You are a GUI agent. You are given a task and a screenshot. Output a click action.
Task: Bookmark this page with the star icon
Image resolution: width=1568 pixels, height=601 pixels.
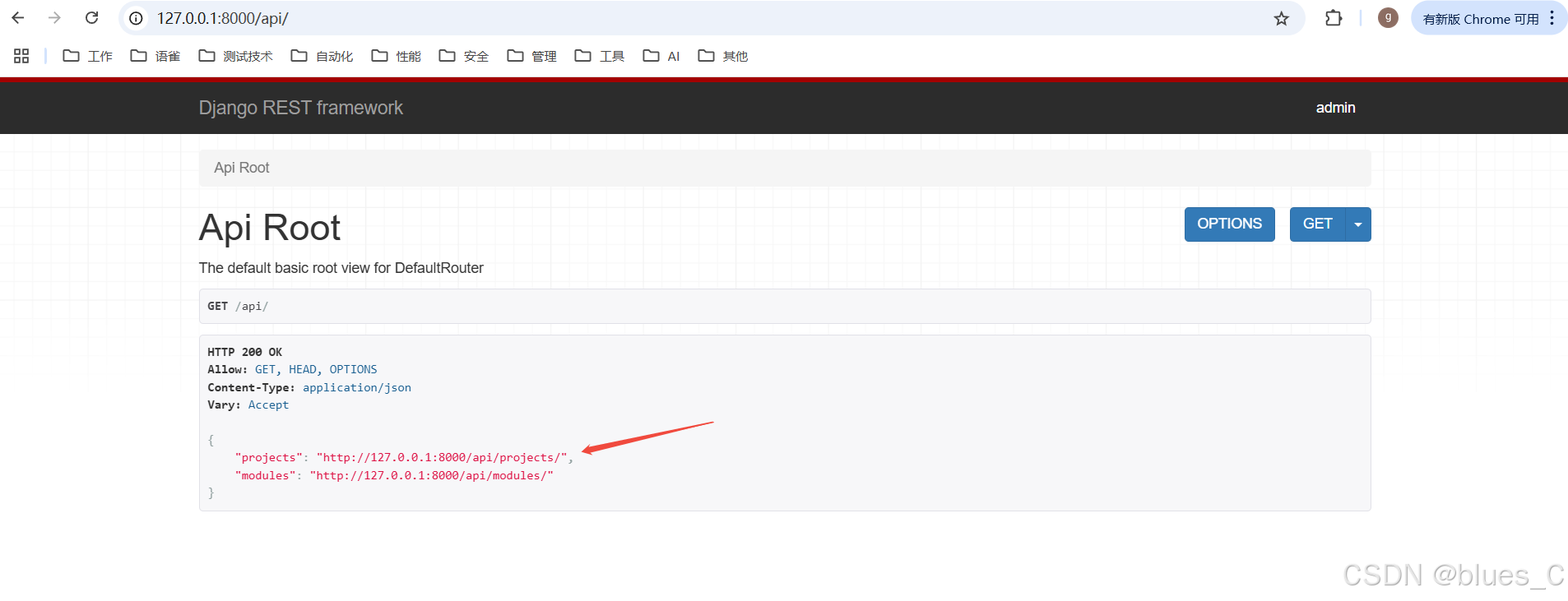[1281, 18]
